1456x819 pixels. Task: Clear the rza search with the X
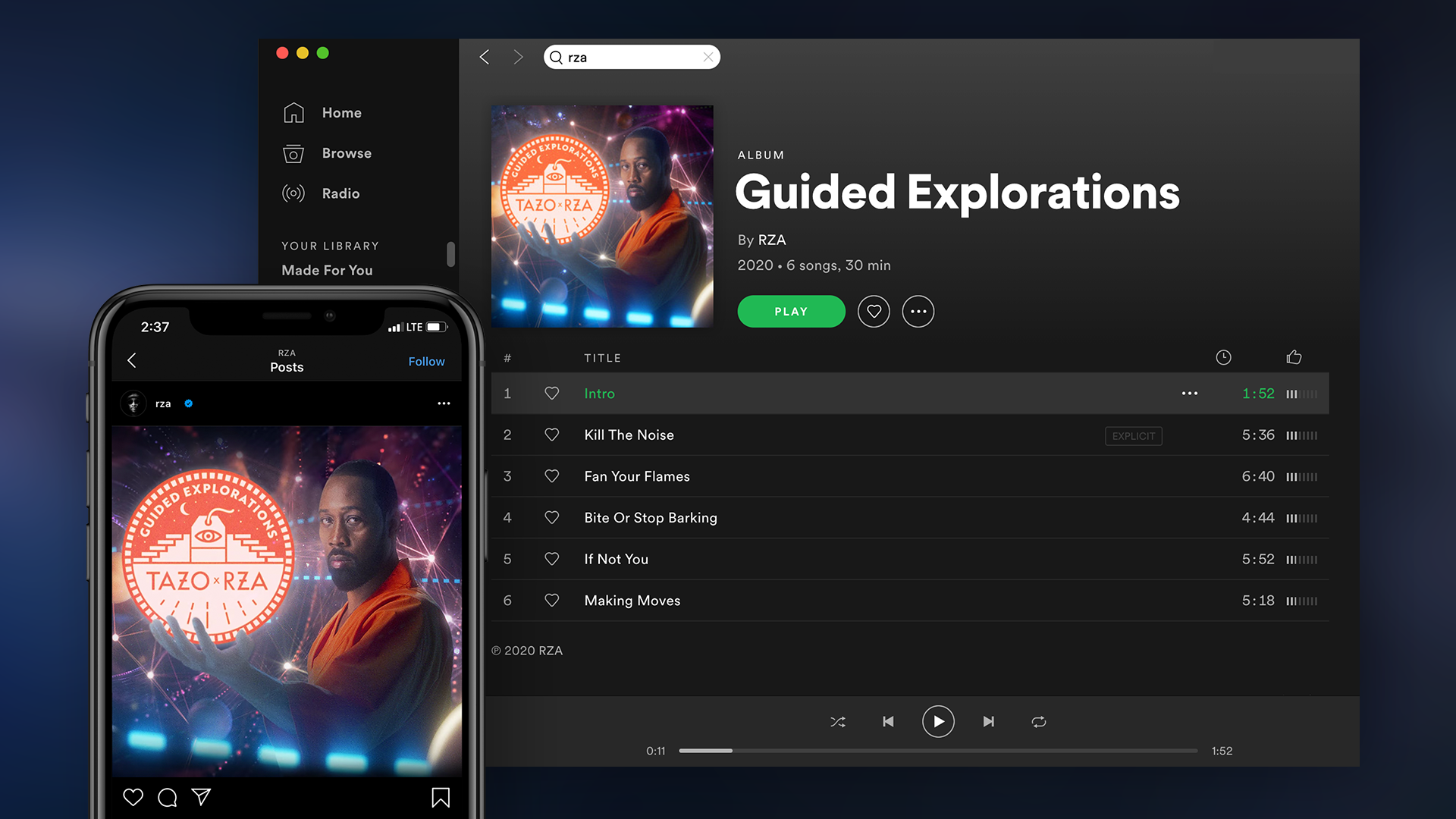click(x=708, y=57)
